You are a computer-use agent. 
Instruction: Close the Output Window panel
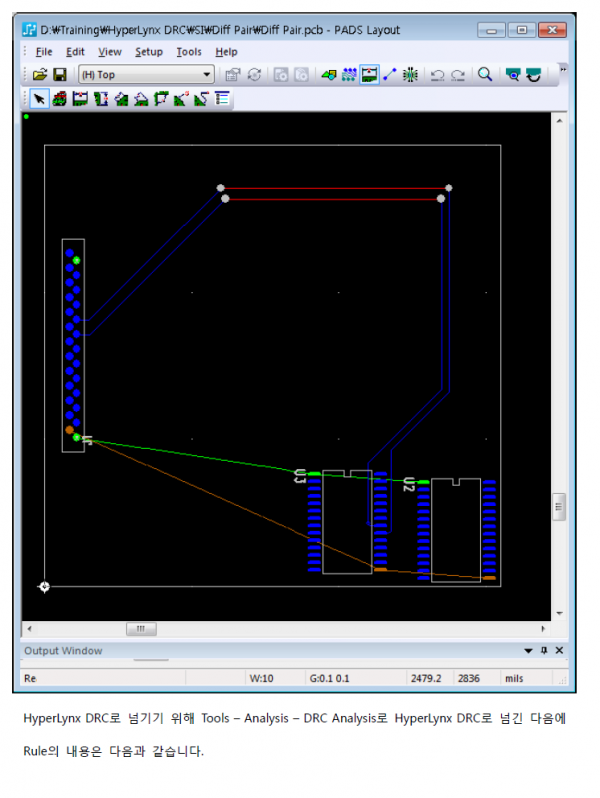point(558,651)
